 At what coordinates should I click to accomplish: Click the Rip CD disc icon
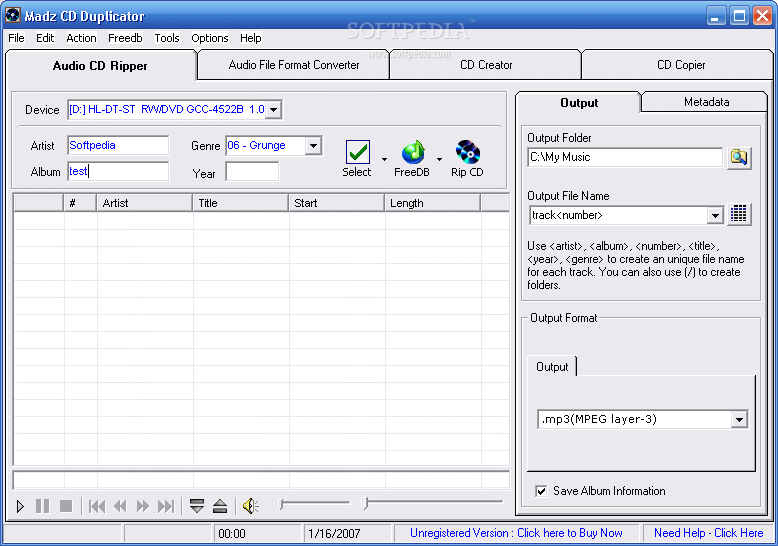[467, 152]
